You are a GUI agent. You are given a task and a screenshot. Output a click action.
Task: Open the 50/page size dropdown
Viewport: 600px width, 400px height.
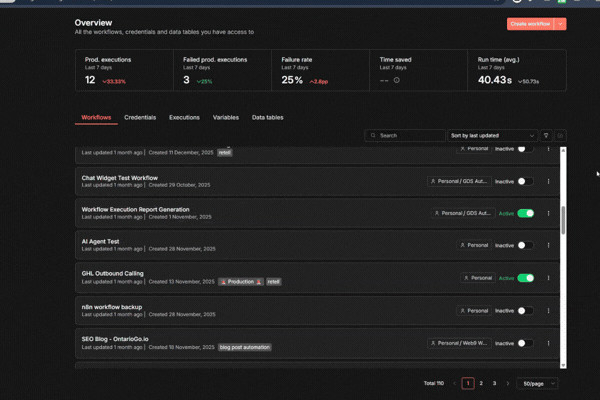(538, 384)
